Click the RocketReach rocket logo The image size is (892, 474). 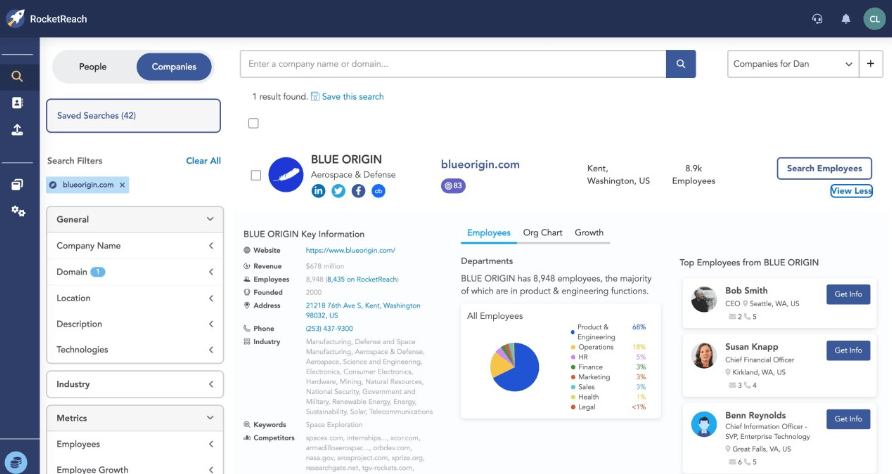click(16, 18)
